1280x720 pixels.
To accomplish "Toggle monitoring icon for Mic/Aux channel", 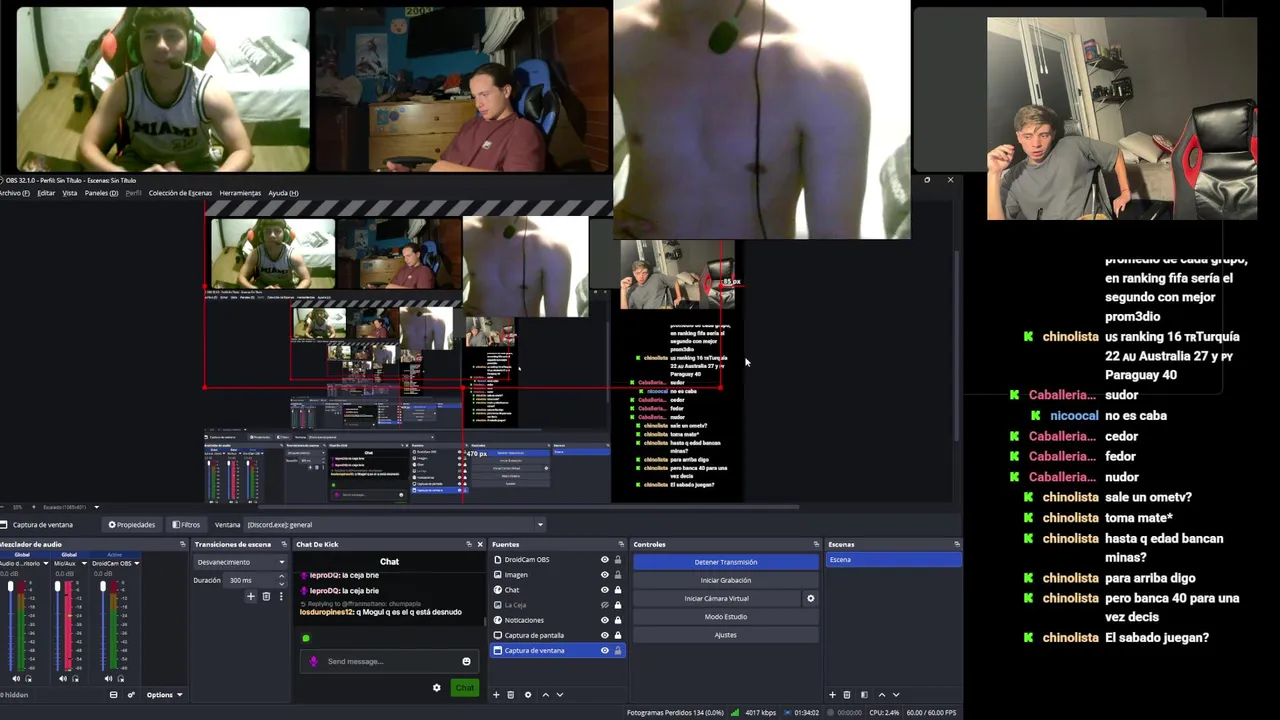I will (75, 679).
